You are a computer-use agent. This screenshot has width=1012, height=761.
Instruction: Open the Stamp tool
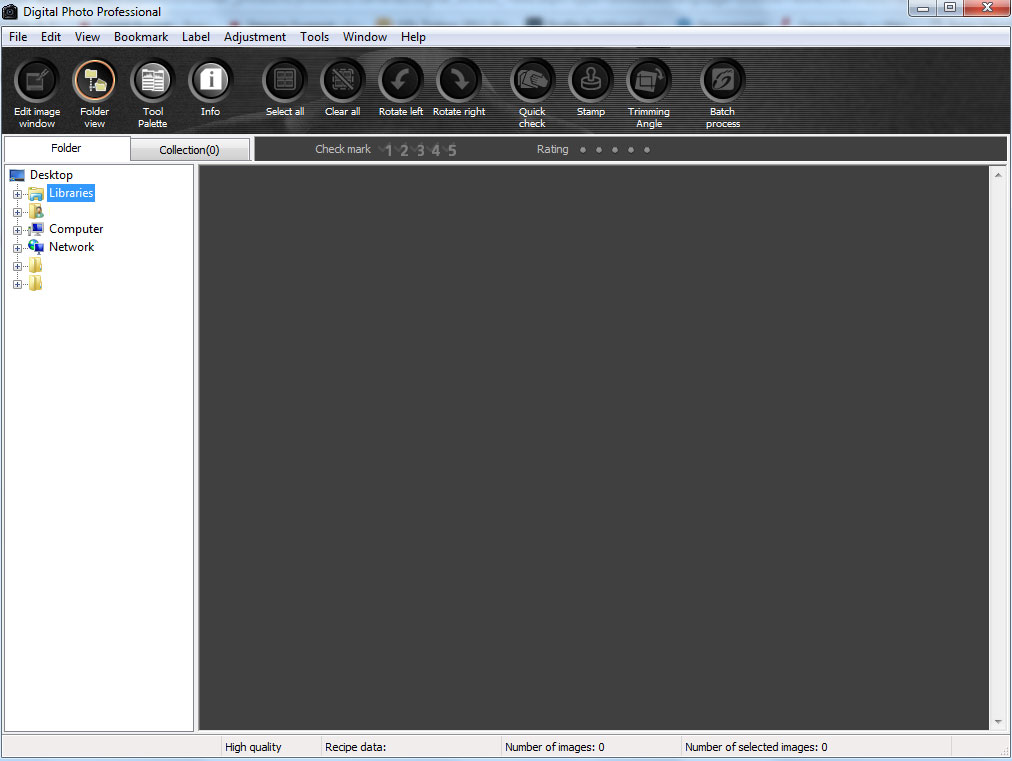click(590, 82)
